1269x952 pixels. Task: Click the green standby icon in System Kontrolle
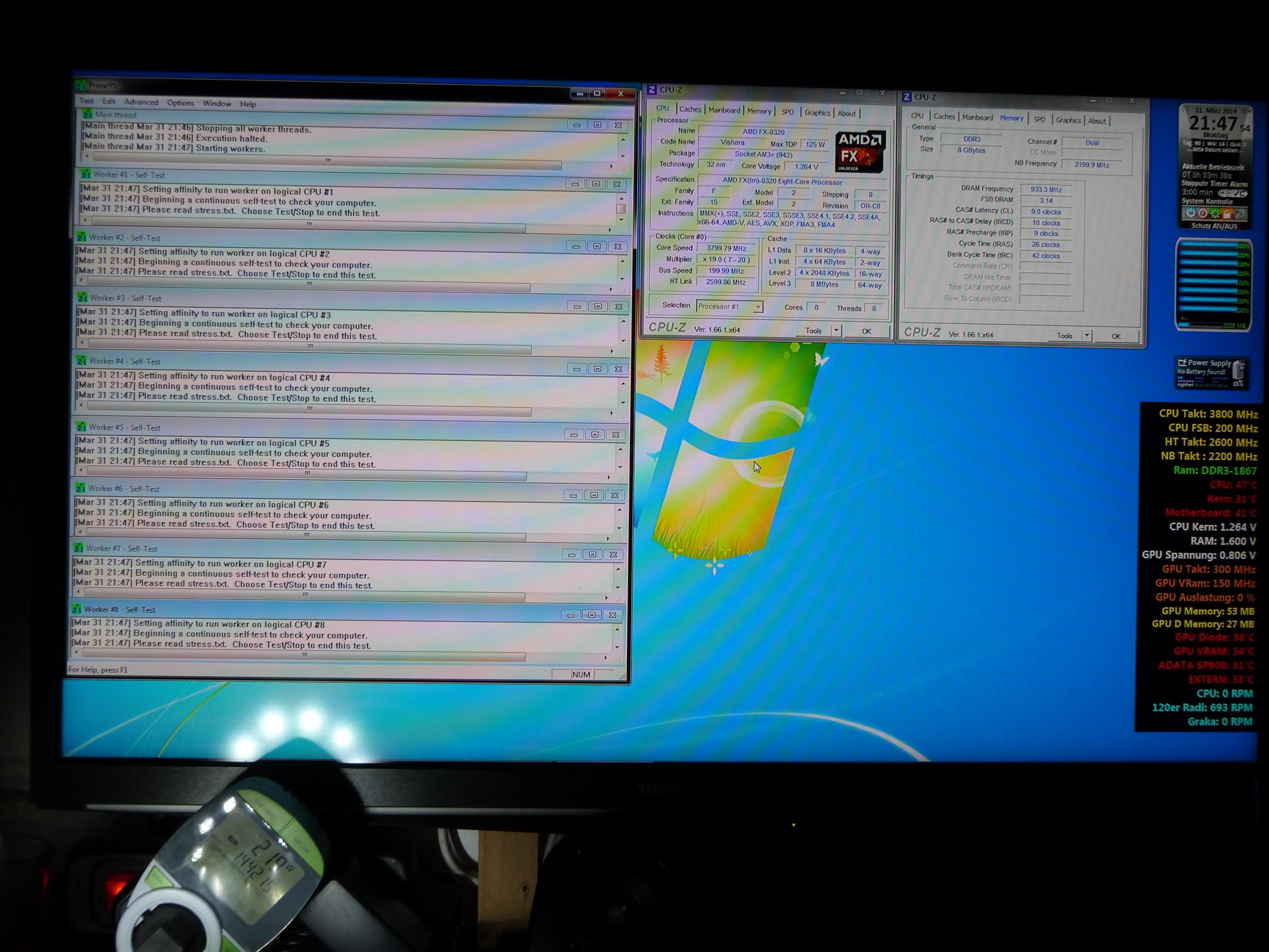(x=1215, y=214)
